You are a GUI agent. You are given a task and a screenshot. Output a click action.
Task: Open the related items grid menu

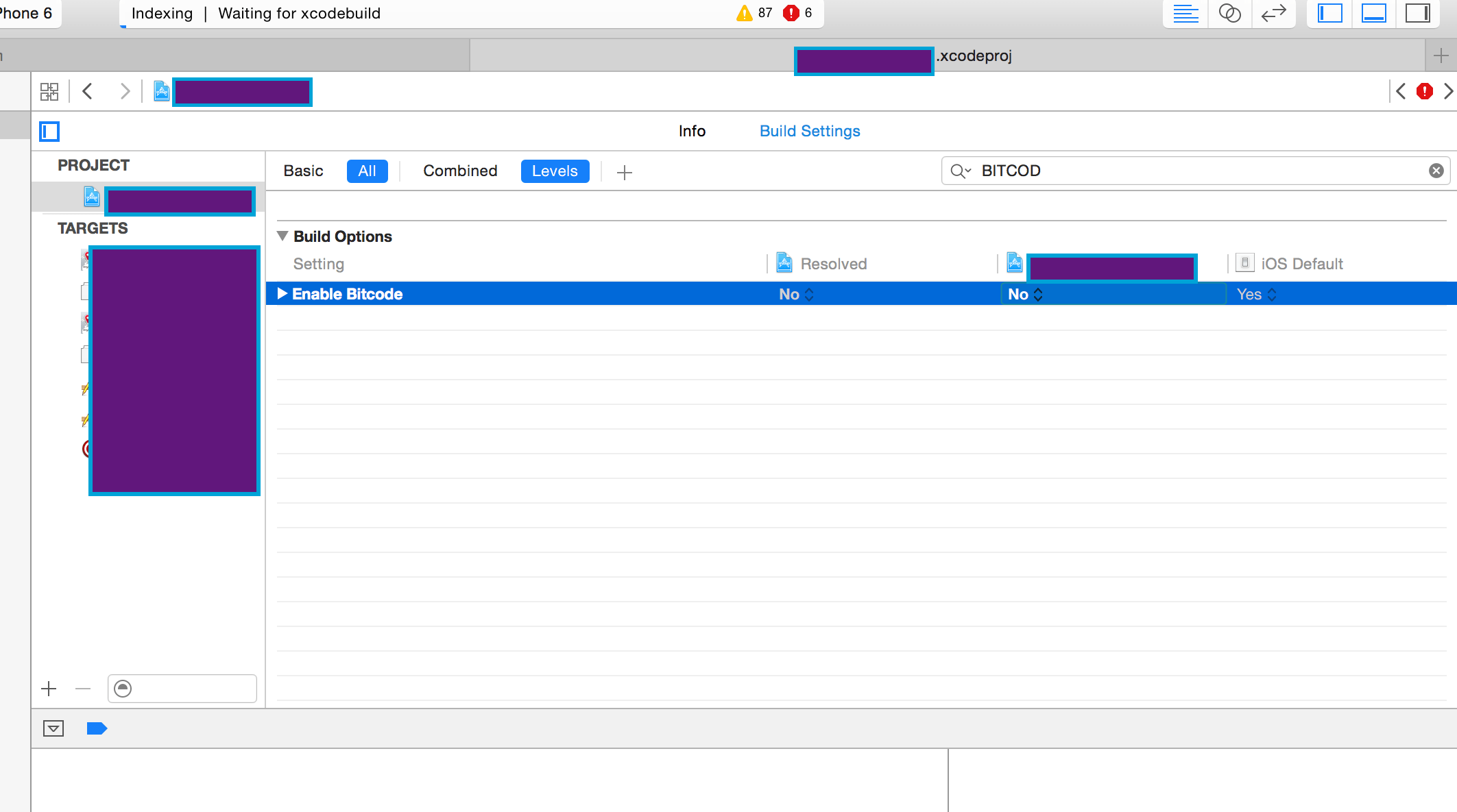click(x=49, y=91)
